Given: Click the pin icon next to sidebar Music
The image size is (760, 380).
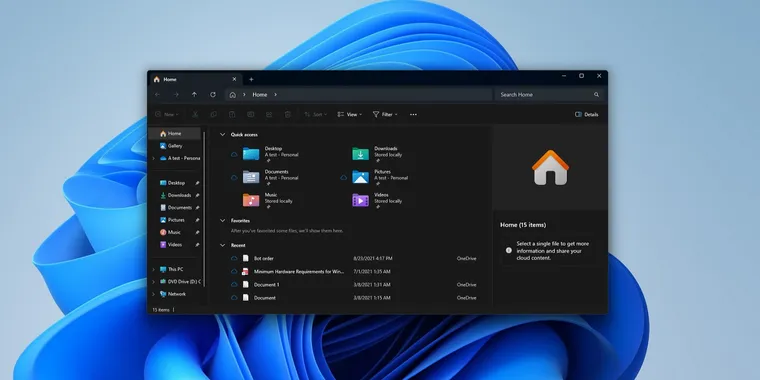Looking at the screenshot, I should (x=197, y=233).
